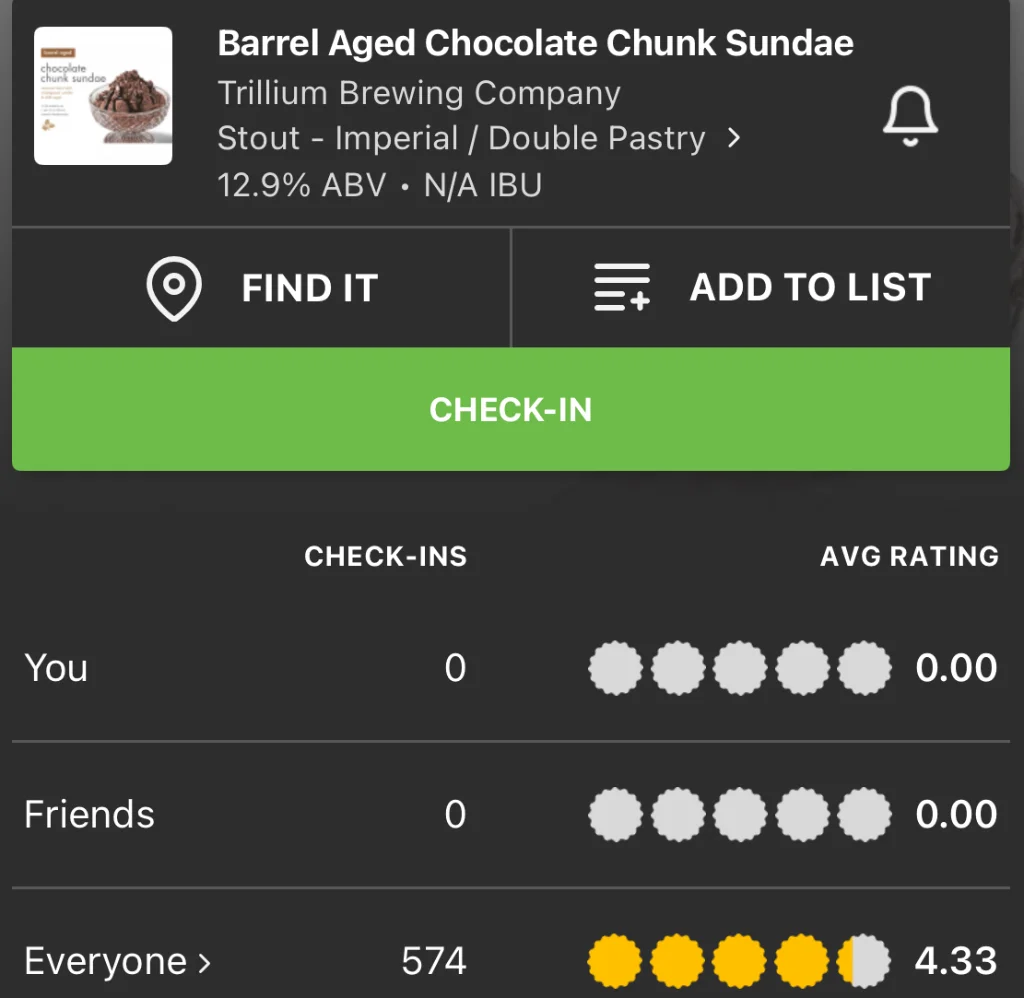Expand the Everyone check-ins chevron

click(205, 962)
